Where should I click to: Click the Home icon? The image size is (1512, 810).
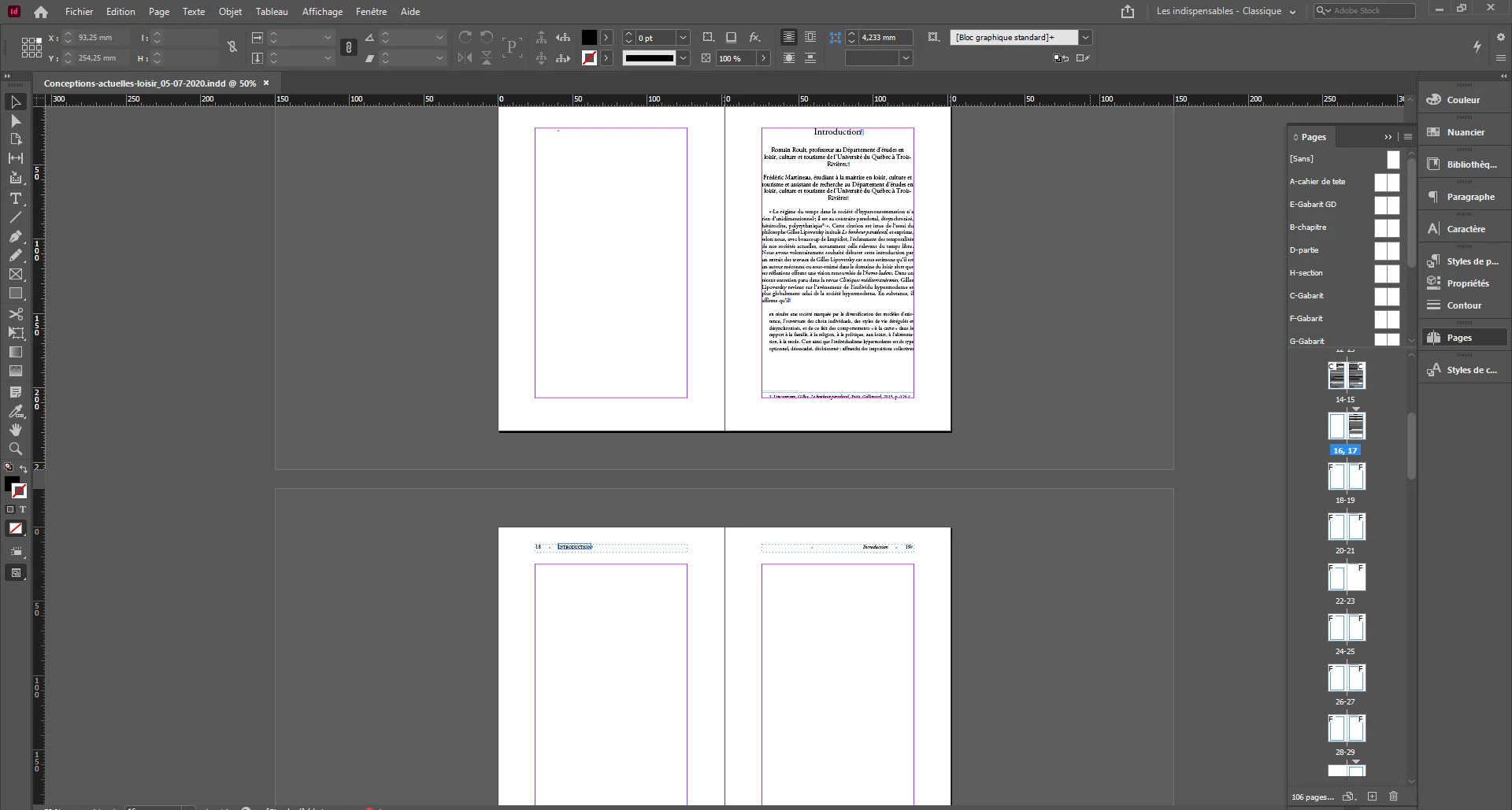click(x=41, y=12)
